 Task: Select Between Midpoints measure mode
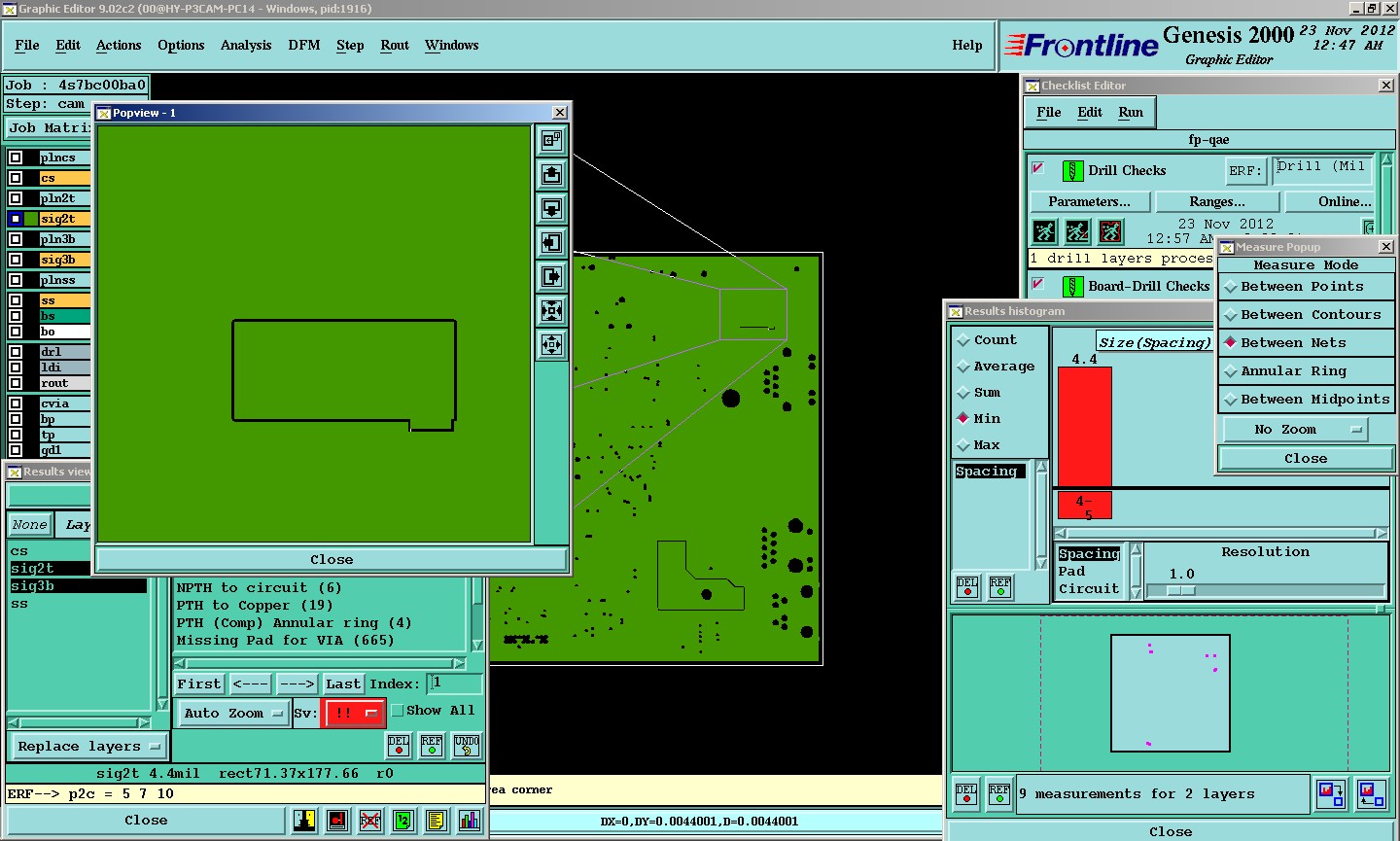pyautogui.click(x=1306, y=400)
